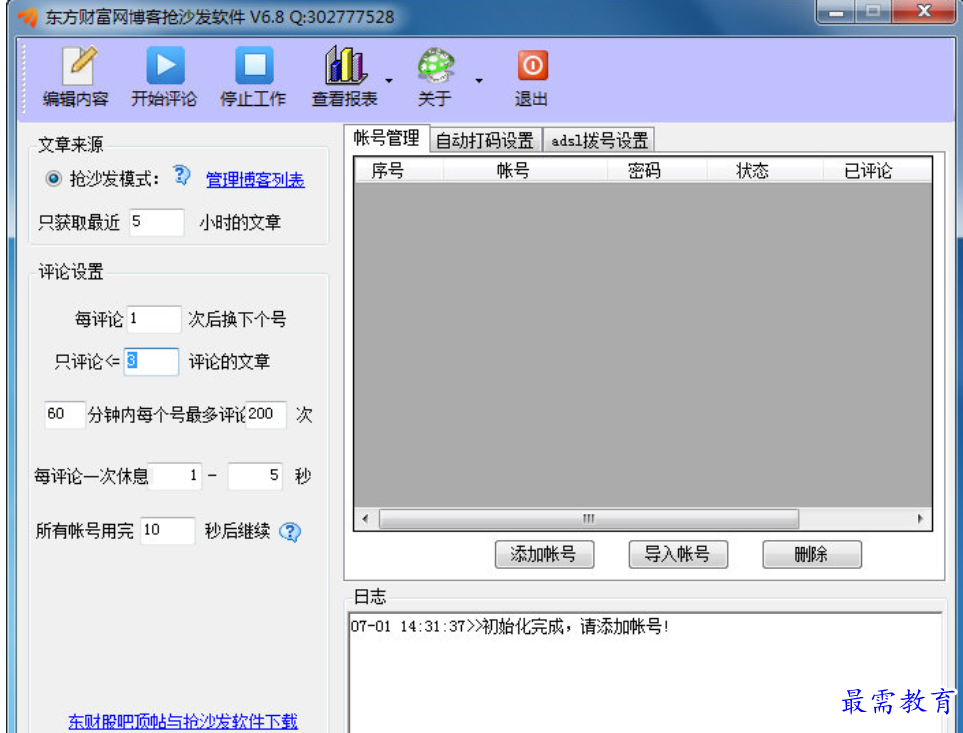The height and width of the screenshot is (733, 963).
Task: Close the window with X button
Action: 924,12
